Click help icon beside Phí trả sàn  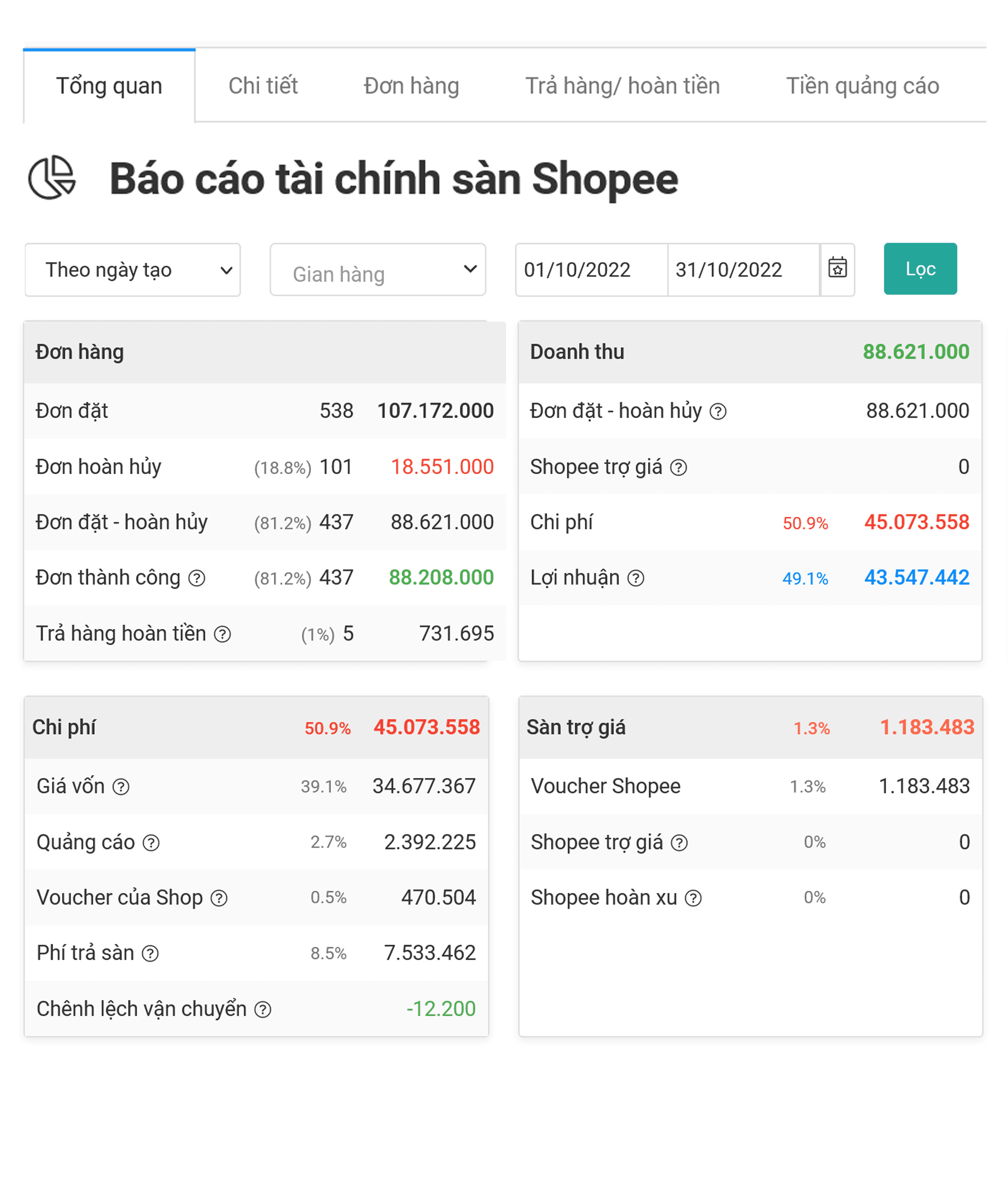point(150,954)
